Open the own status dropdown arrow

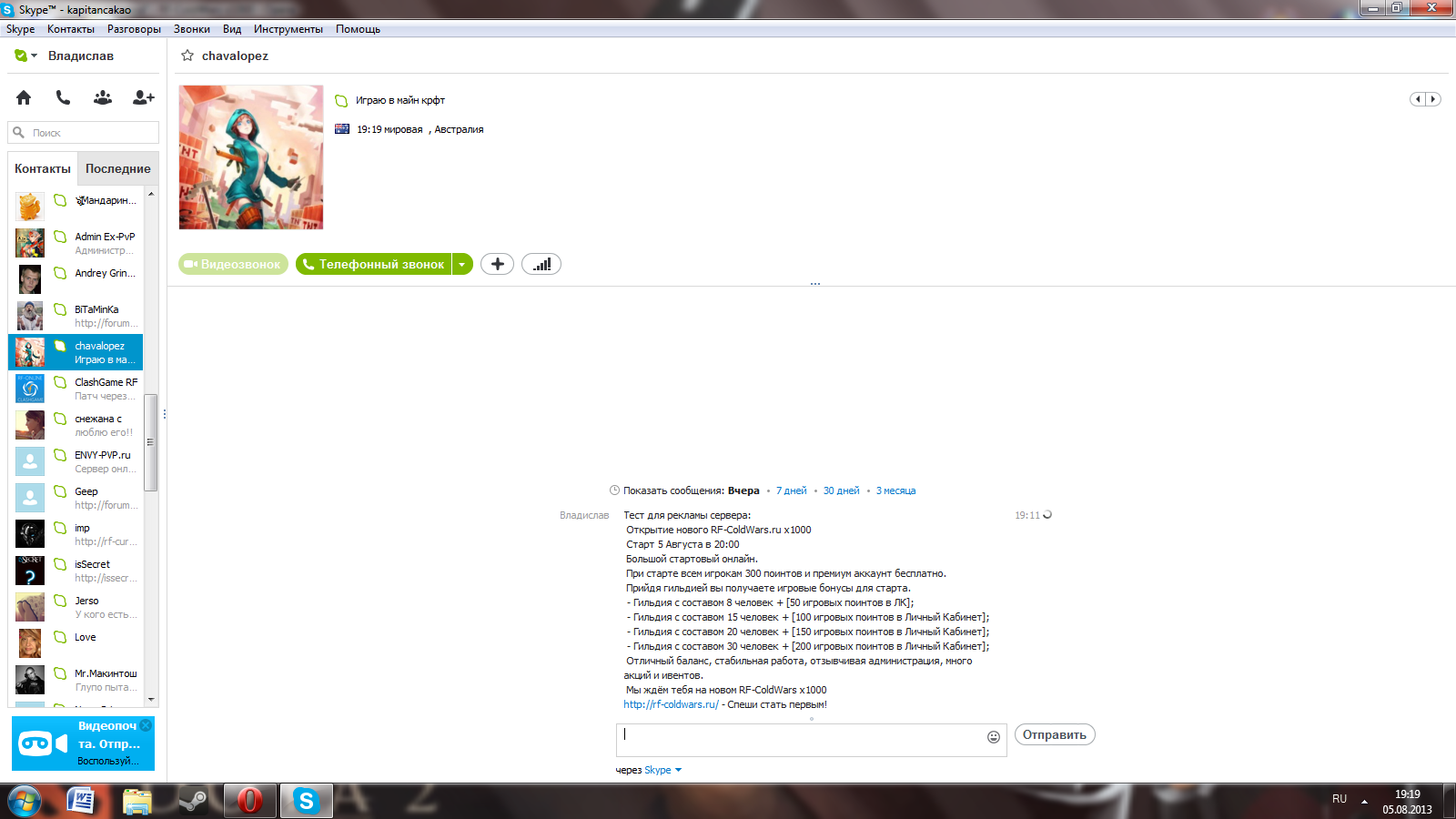pos(35,56)
